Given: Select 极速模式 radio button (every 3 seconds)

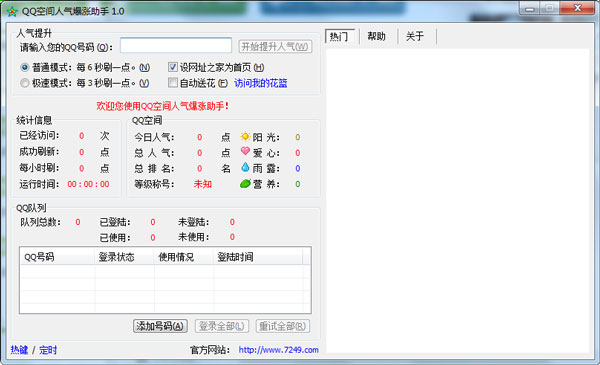Looking at the screenshot, I should click(x=24, y=83).
